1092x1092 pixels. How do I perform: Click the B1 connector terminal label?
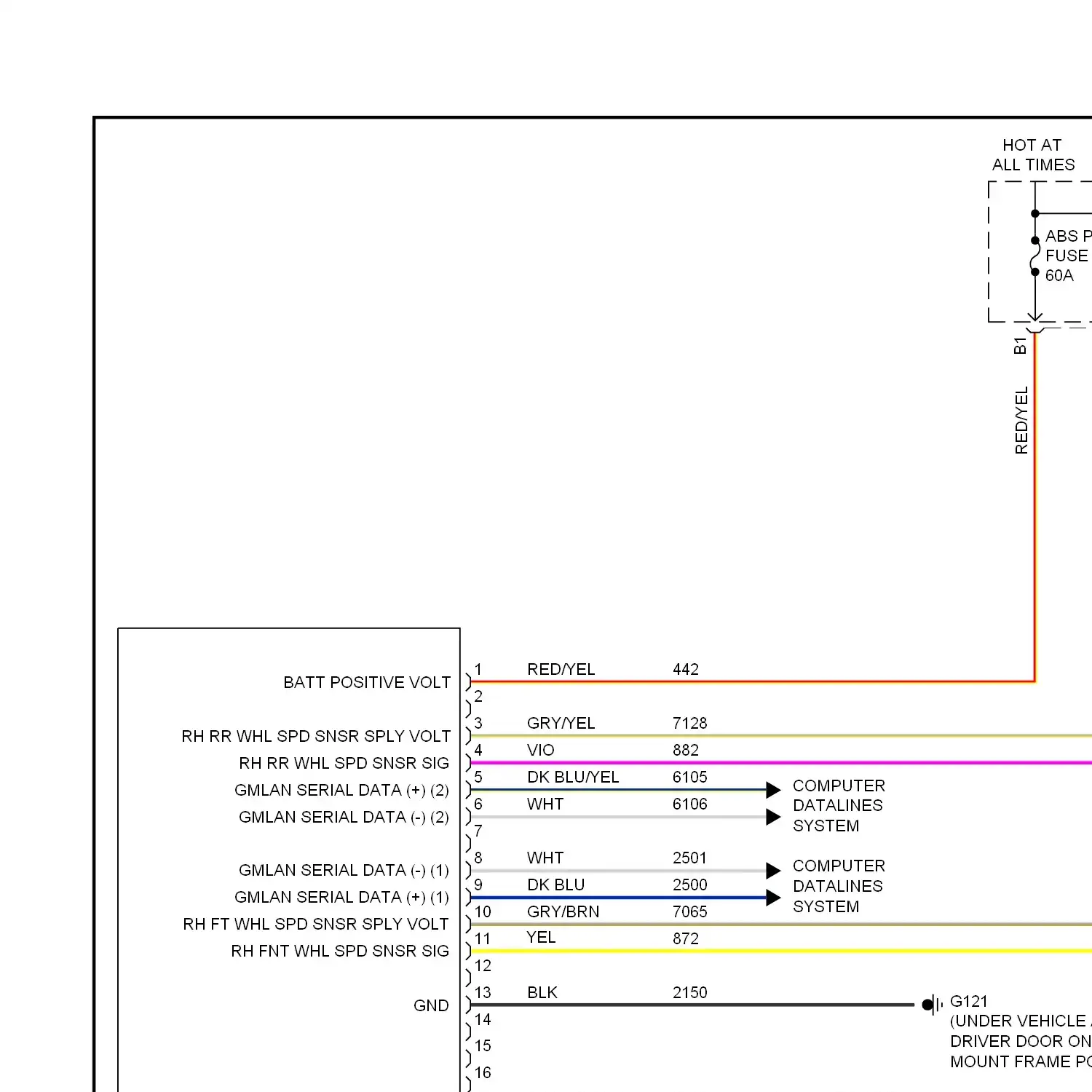(x=1020, y=346)
